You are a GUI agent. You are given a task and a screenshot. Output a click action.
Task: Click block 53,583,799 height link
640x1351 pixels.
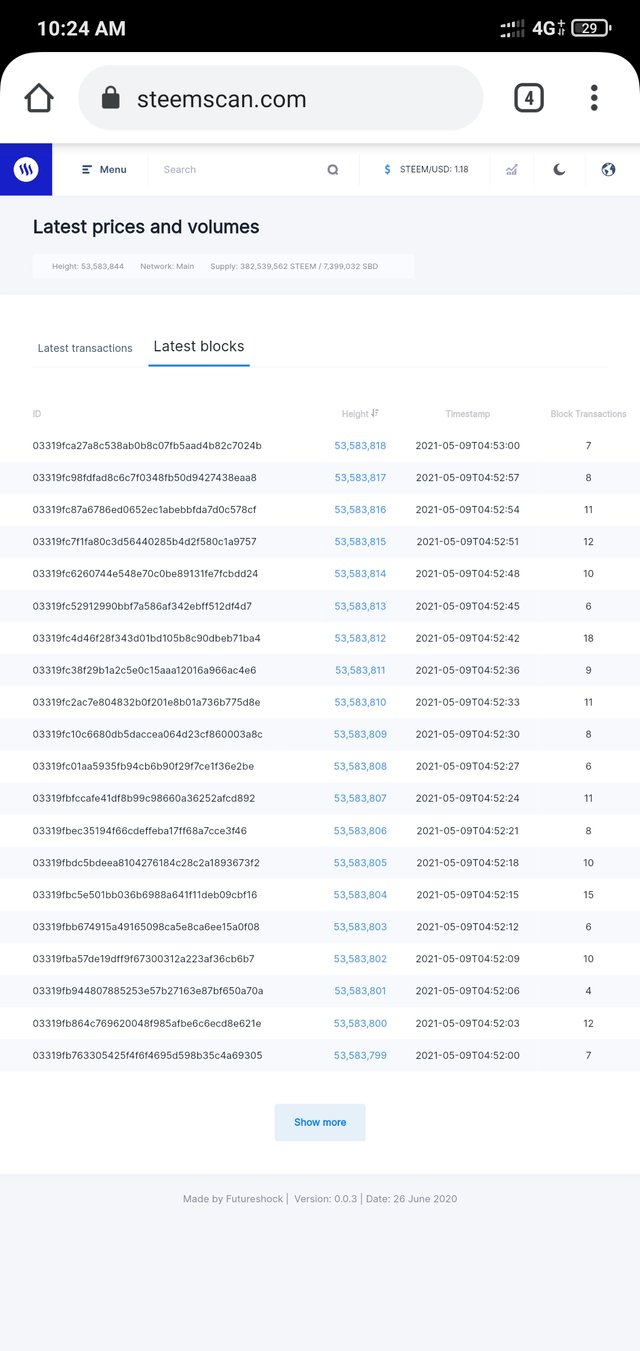(x=360, y=1056)
